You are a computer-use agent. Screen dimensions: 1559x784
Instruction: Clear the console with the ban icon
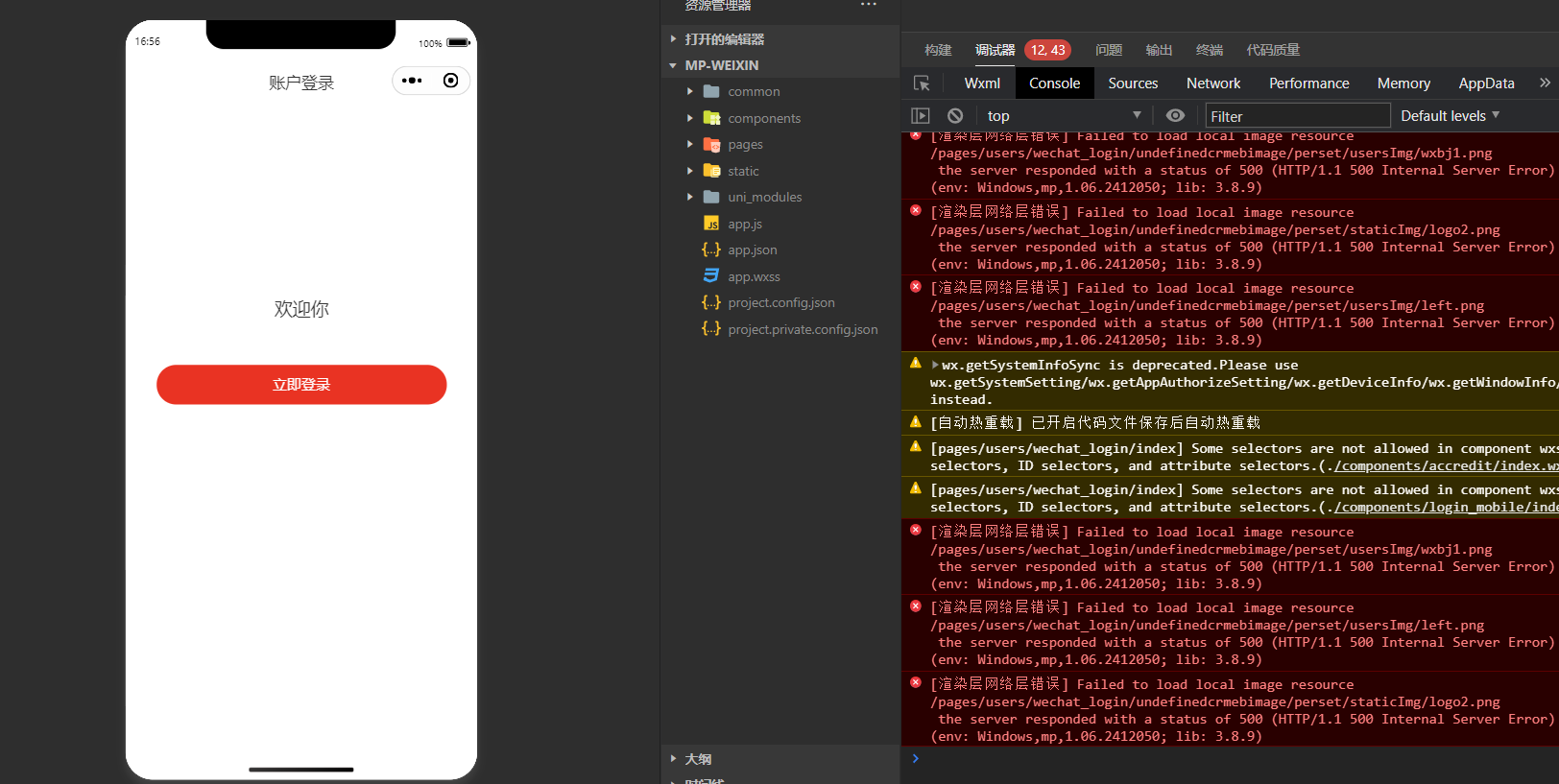tap(955, 116)
